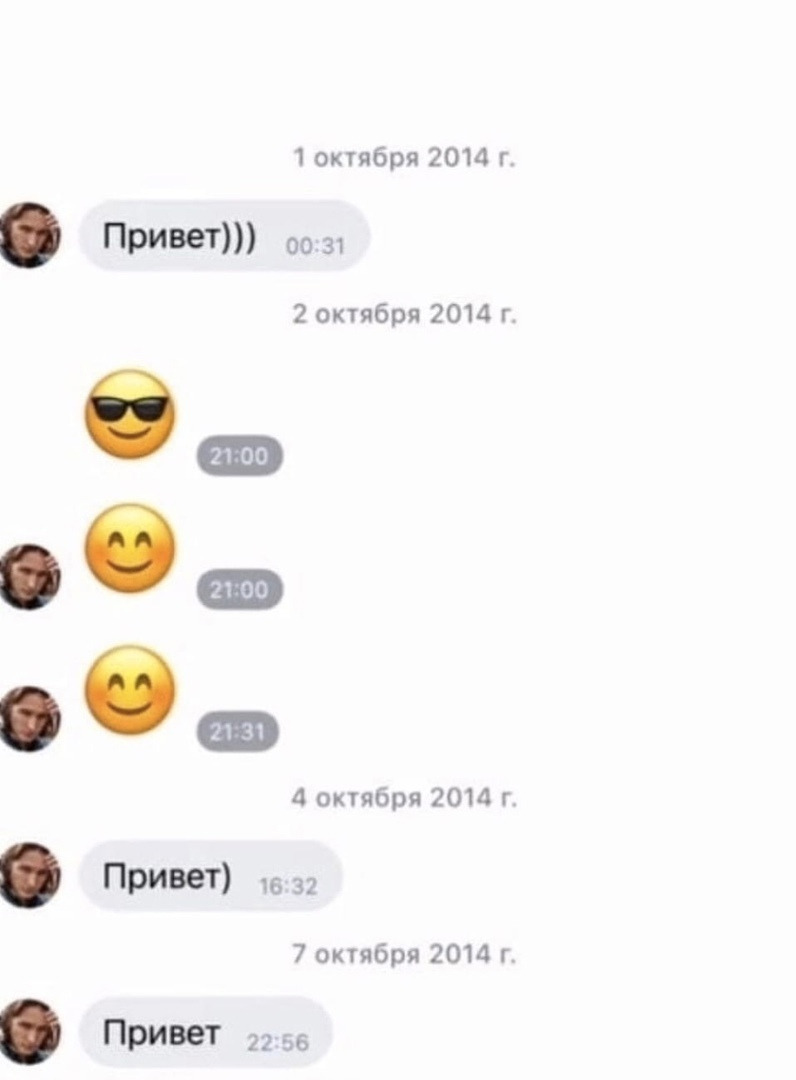Open avatar beside the 21:31 smiling emoji
The height and width of the screenshot is (1080, 796).
pos(28,718)
